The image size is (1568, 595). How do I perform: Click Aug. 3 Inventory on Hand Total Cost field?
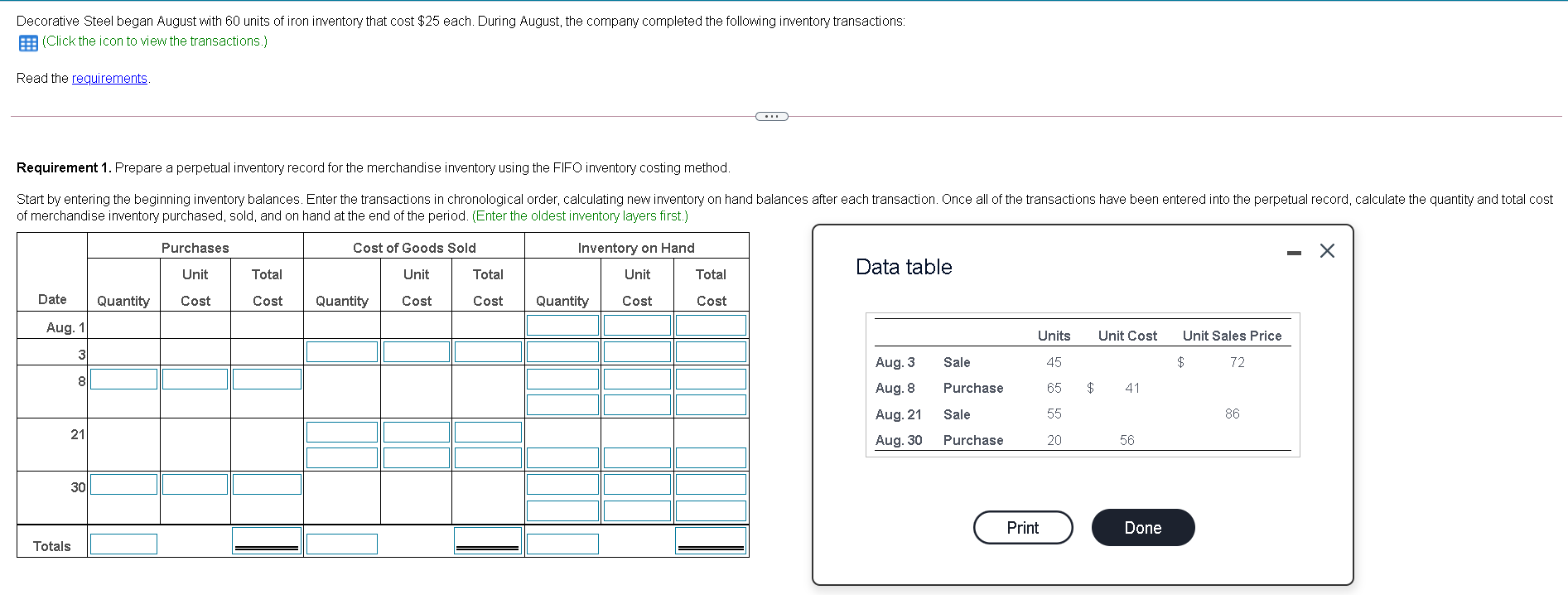[x=711, y=351]
